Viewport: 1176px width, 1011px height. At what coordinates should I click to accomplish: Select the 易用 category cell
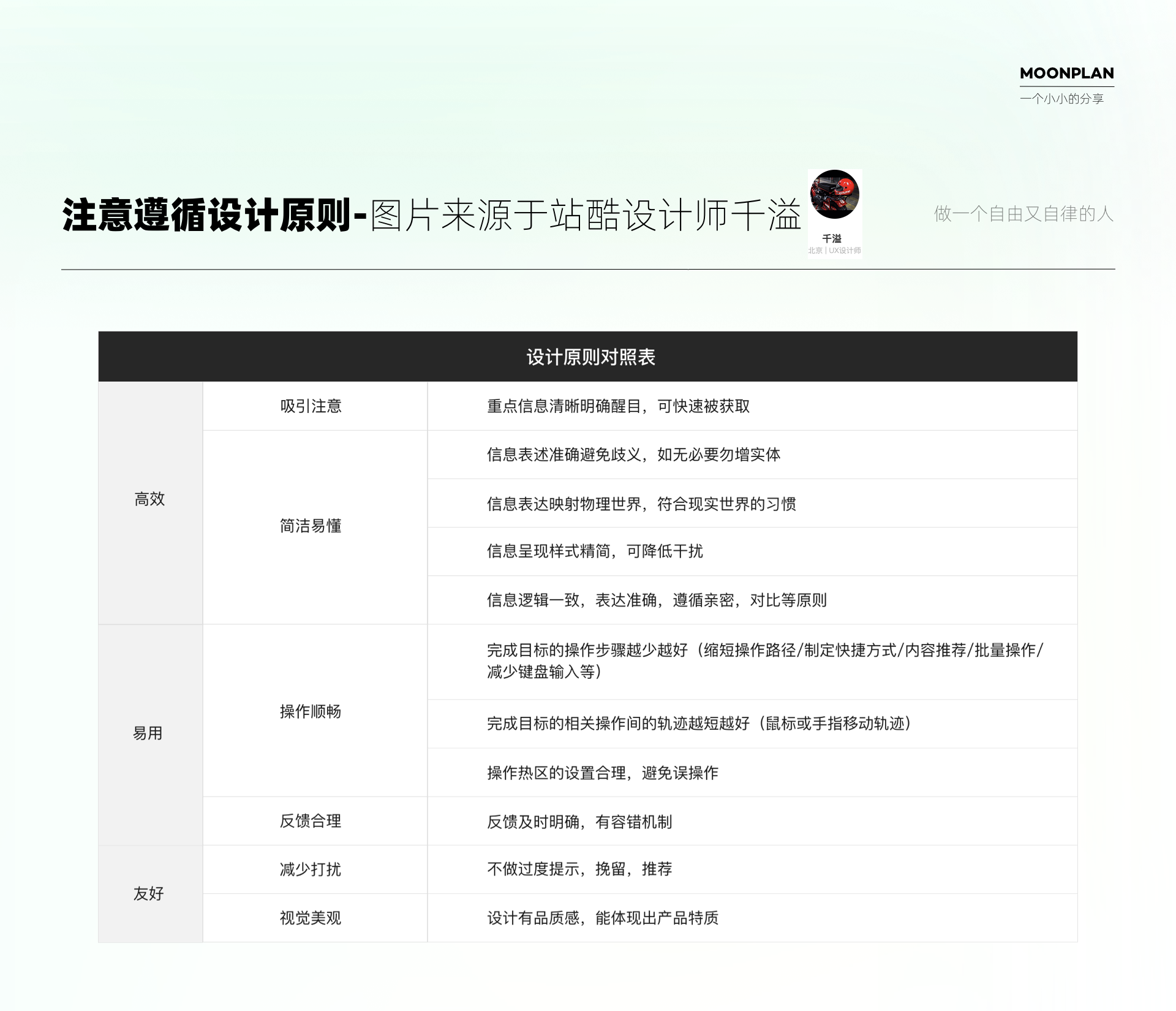148,733
